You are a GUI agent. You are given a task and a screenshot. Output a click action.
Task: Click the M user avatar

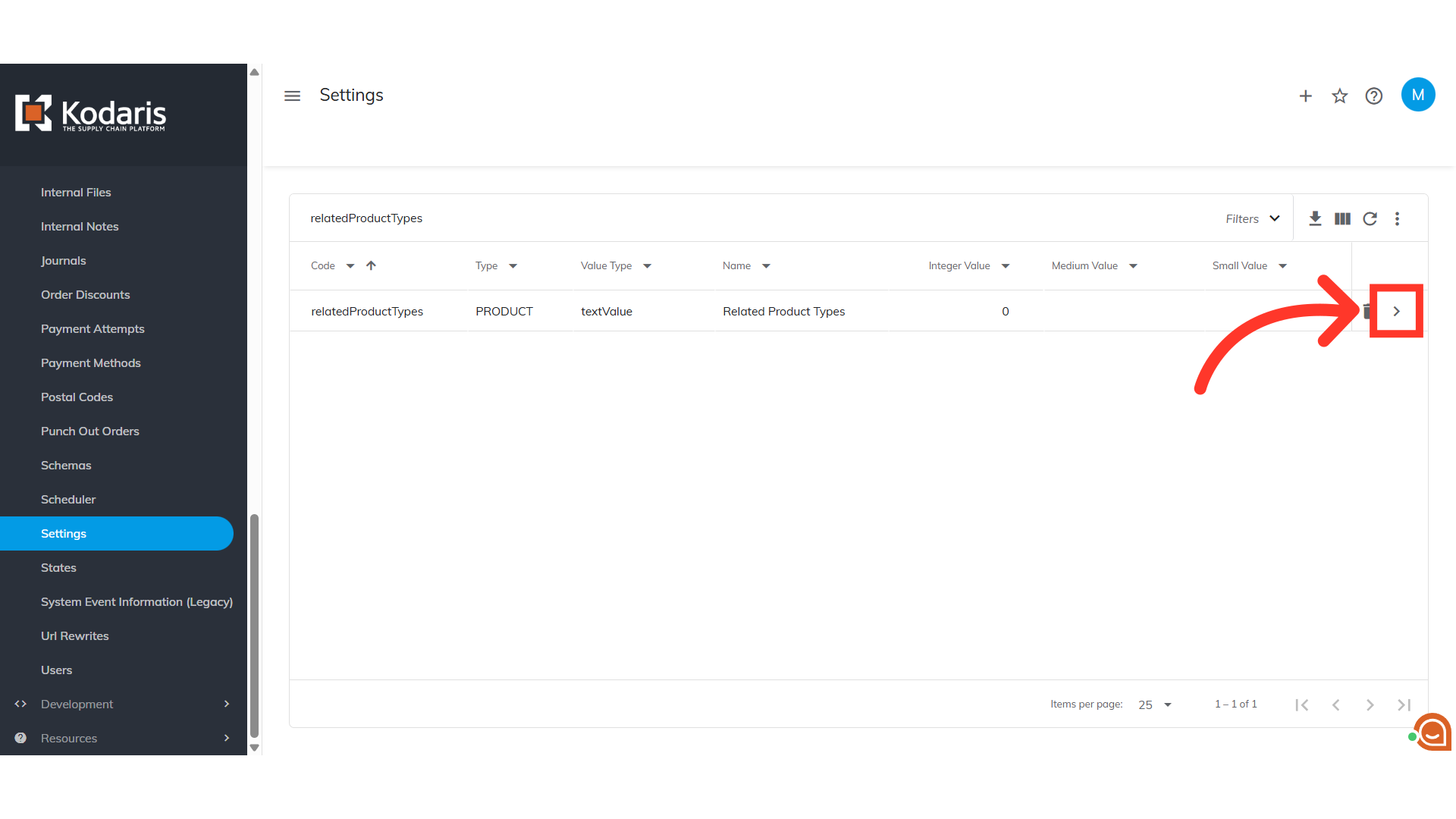point(1417,95)
